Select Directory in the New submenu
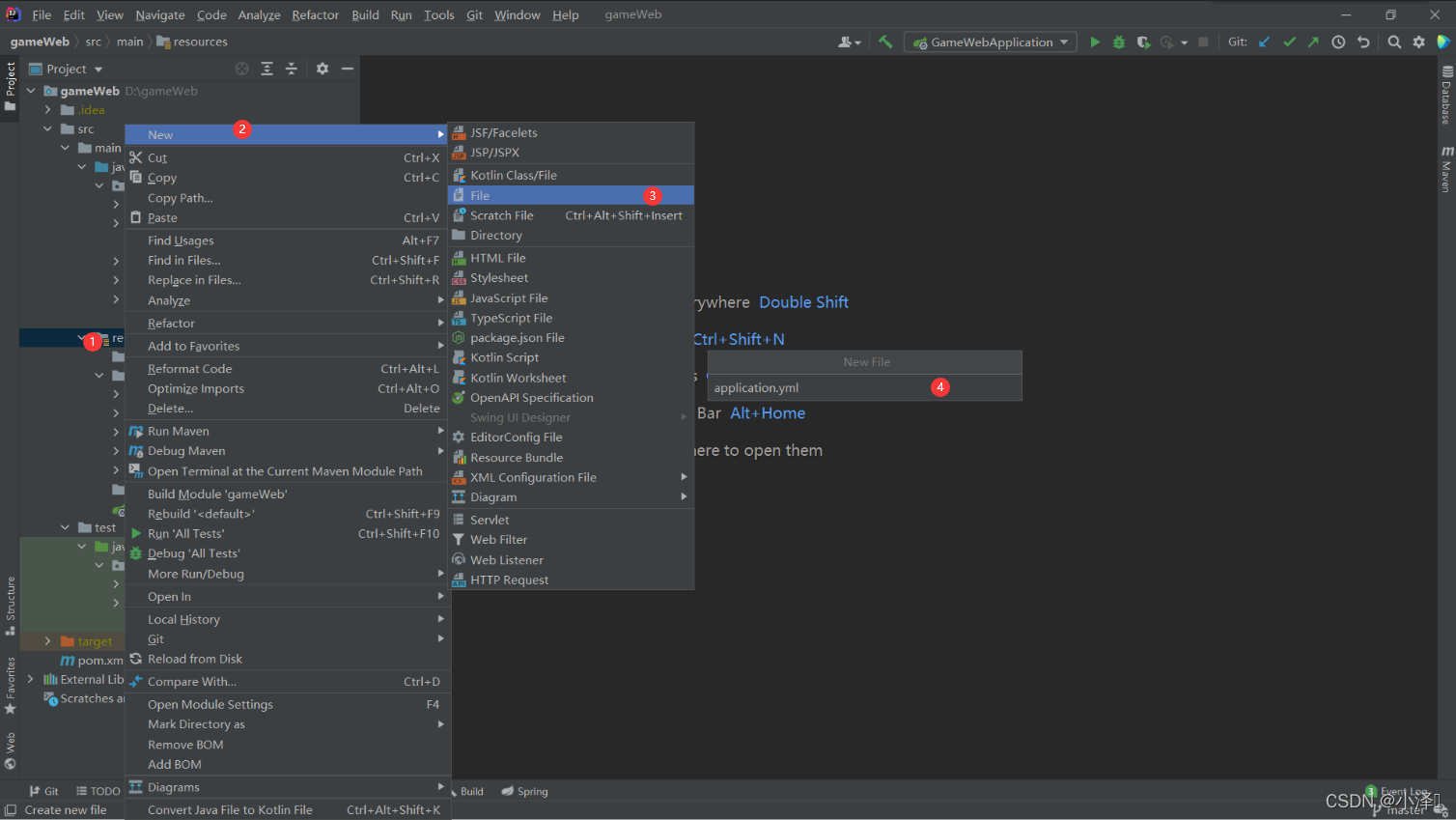1456x820 pixels. click(x=571, y=236)
